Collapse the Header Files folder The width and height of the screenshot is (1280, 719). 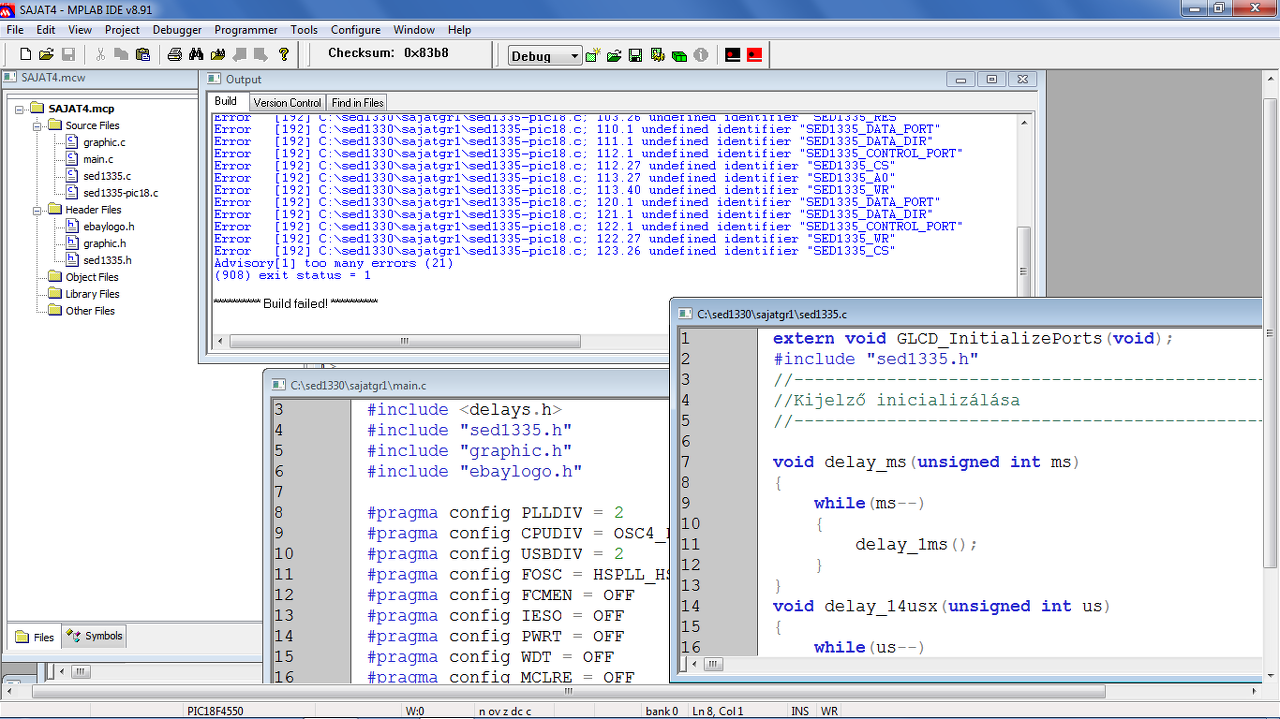39,210
